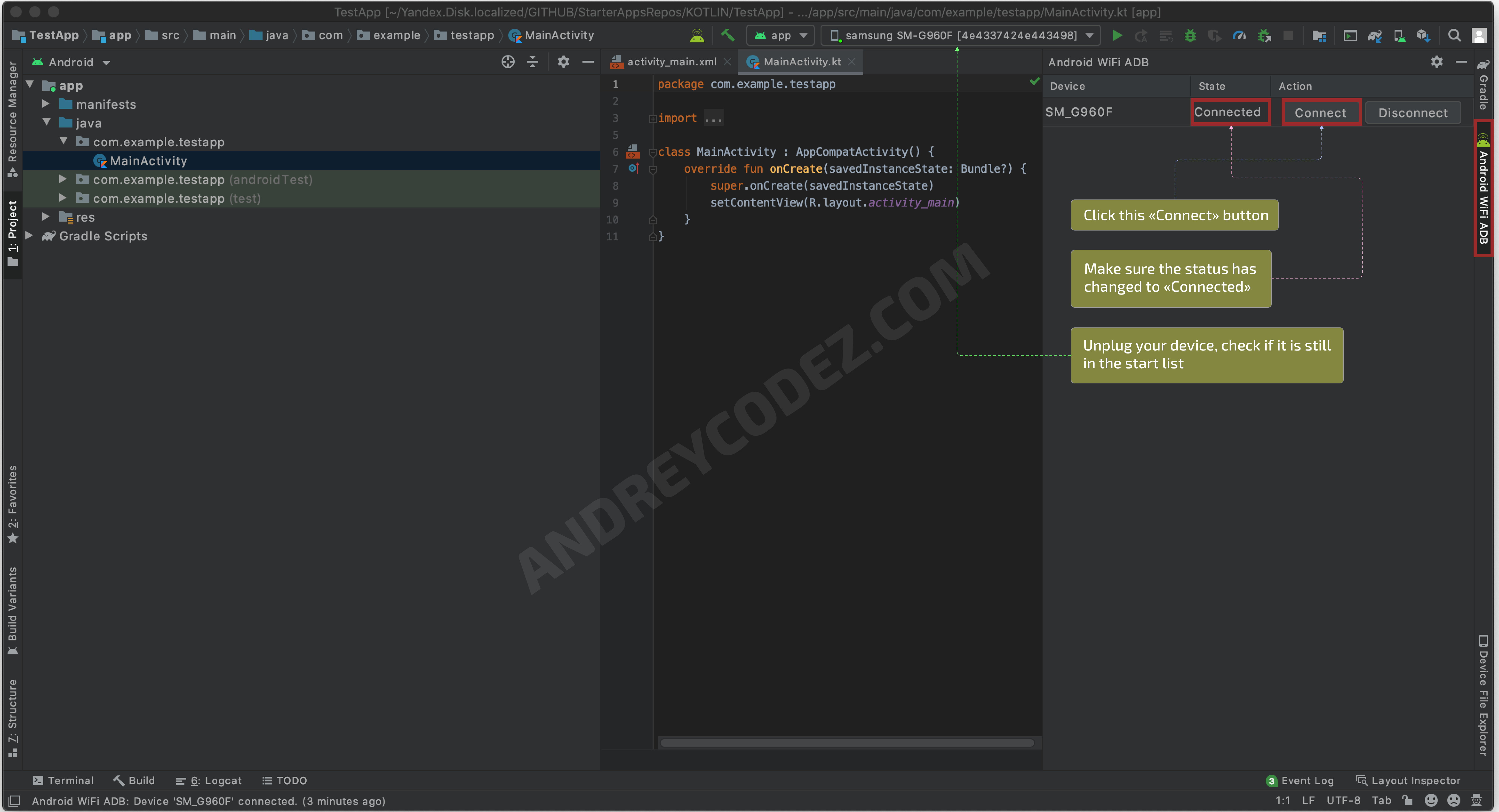This screenshot has width=1499, height=812.
Task: Open the Build tool window tab
Action: click(134, 780)
